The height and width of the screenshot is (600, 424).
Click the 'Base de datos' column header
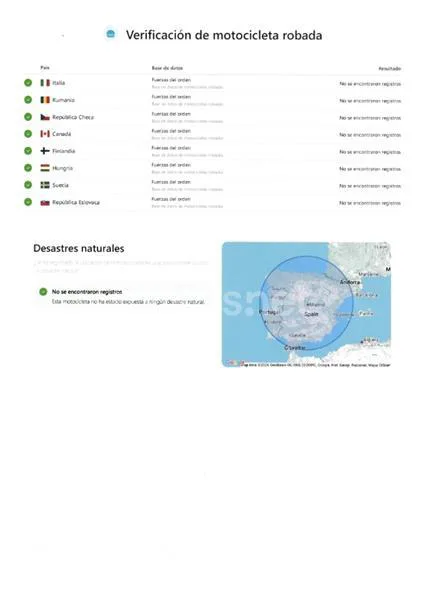(x=167, y=68)
